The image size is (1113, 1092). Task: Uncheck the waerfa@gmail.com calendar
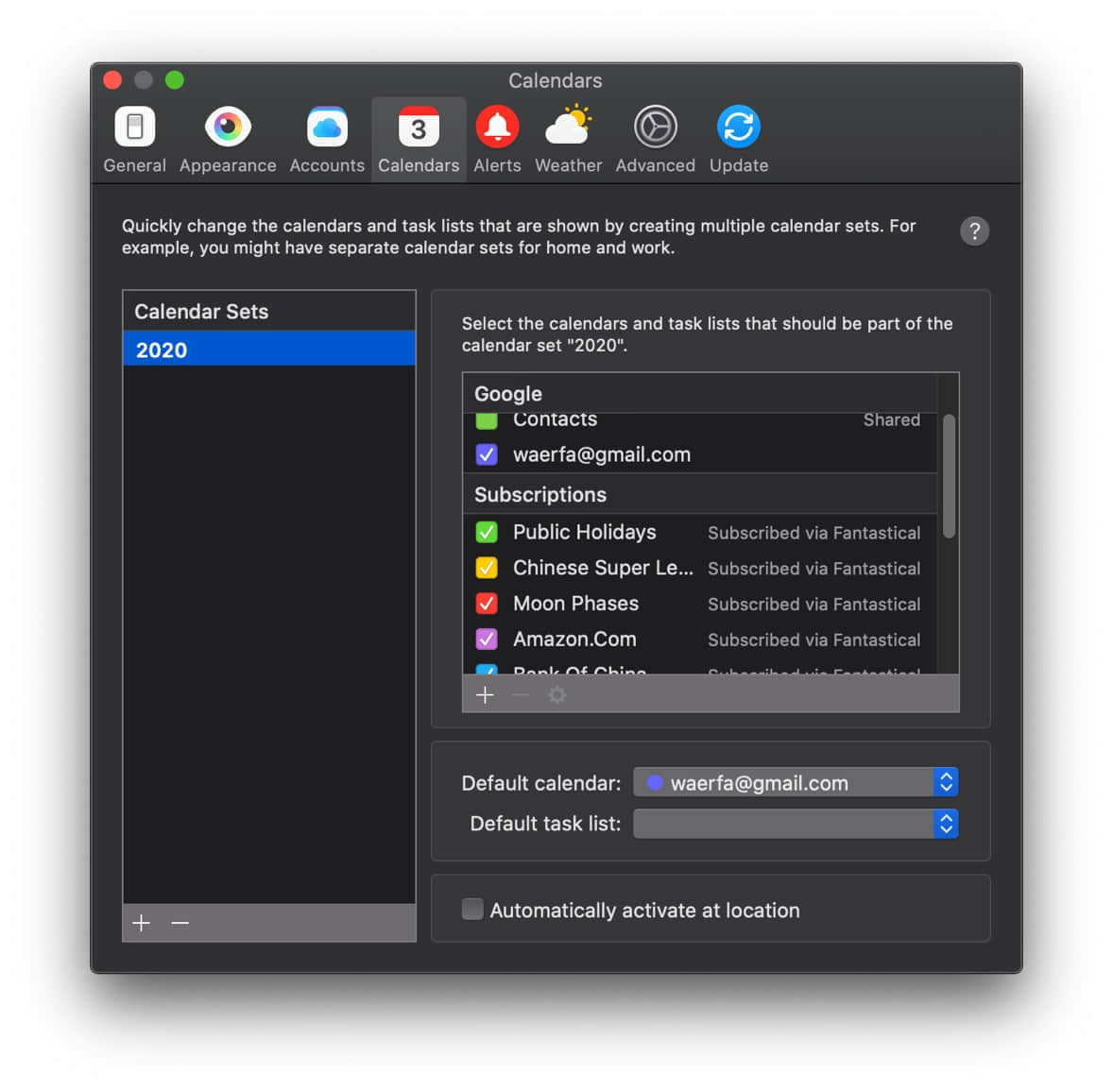tap(487, 454)
